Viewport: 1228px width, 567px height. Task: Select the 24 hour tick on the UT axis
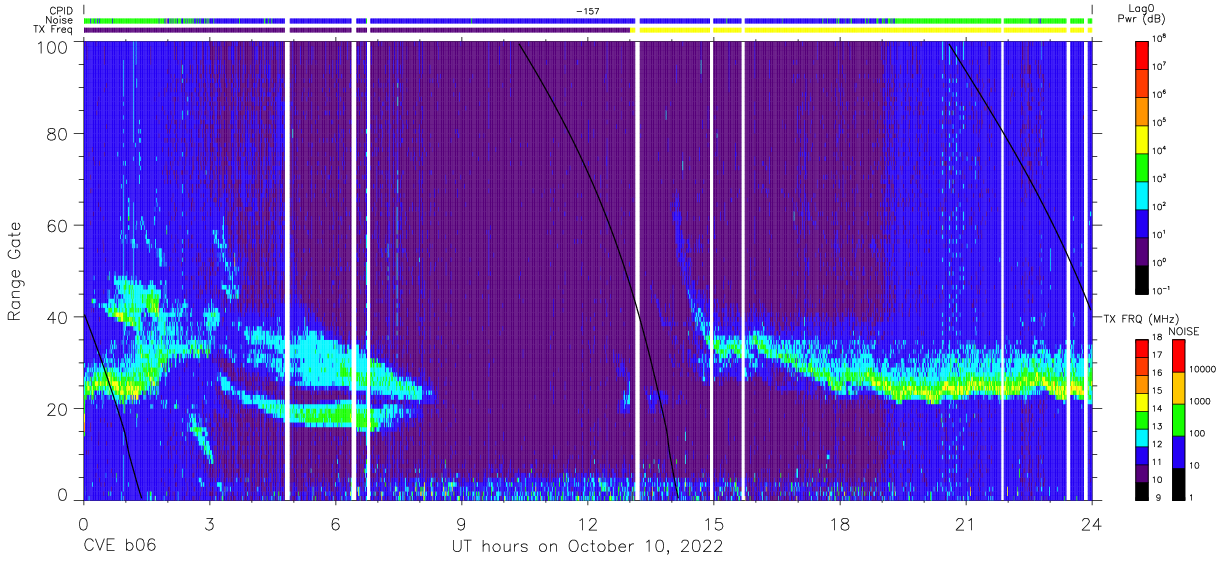pos(1092,523)
